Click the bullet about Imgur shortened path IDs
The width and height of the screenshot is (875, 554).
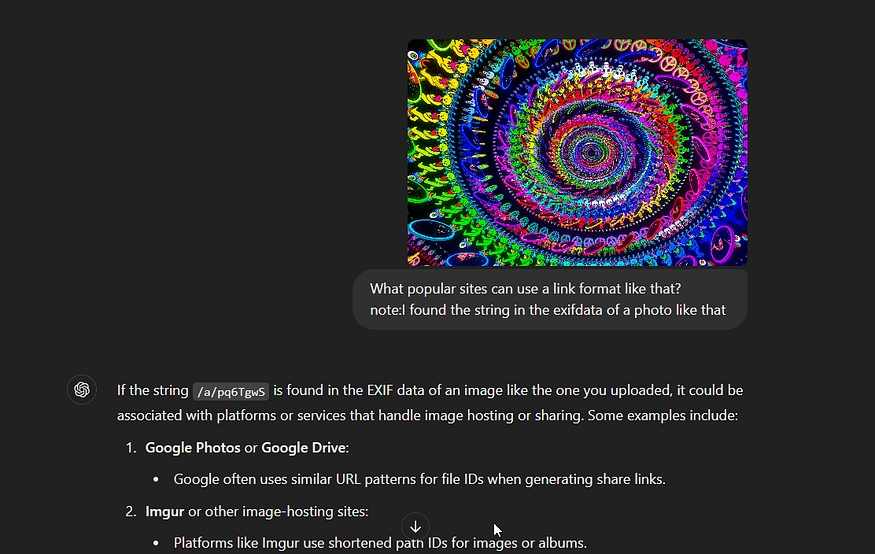tap(379, 544)
